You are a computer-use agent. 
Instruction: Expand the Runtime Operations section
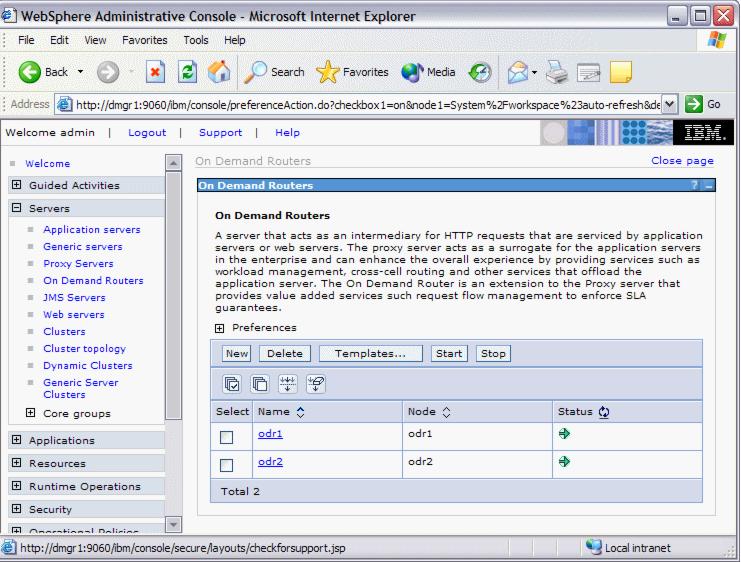[x=17, y=485]
